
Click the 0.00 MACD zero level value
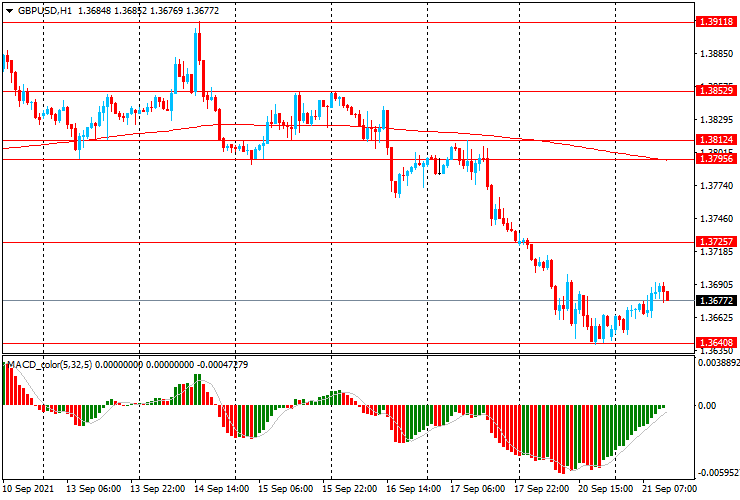[x=706, y=406]
